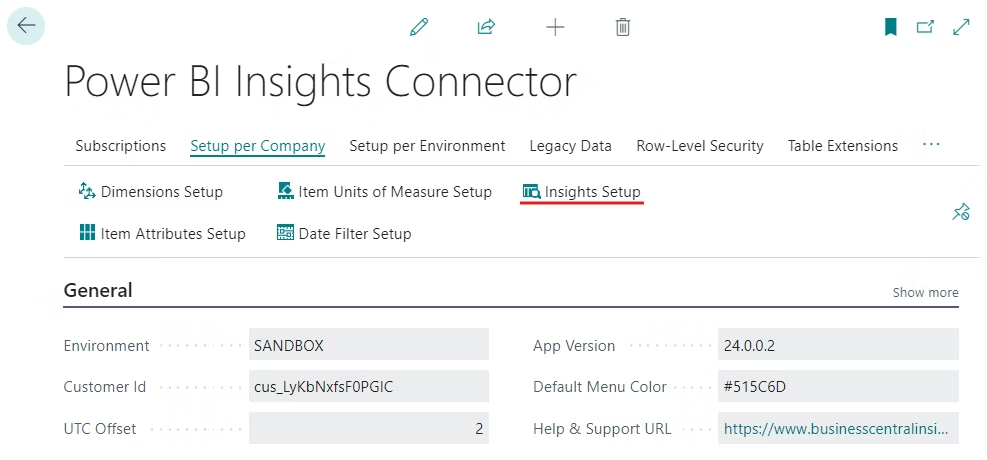Show more tabs via the ellipsis
Viewport: 987px width, 460px height.
tap(931, 145)
